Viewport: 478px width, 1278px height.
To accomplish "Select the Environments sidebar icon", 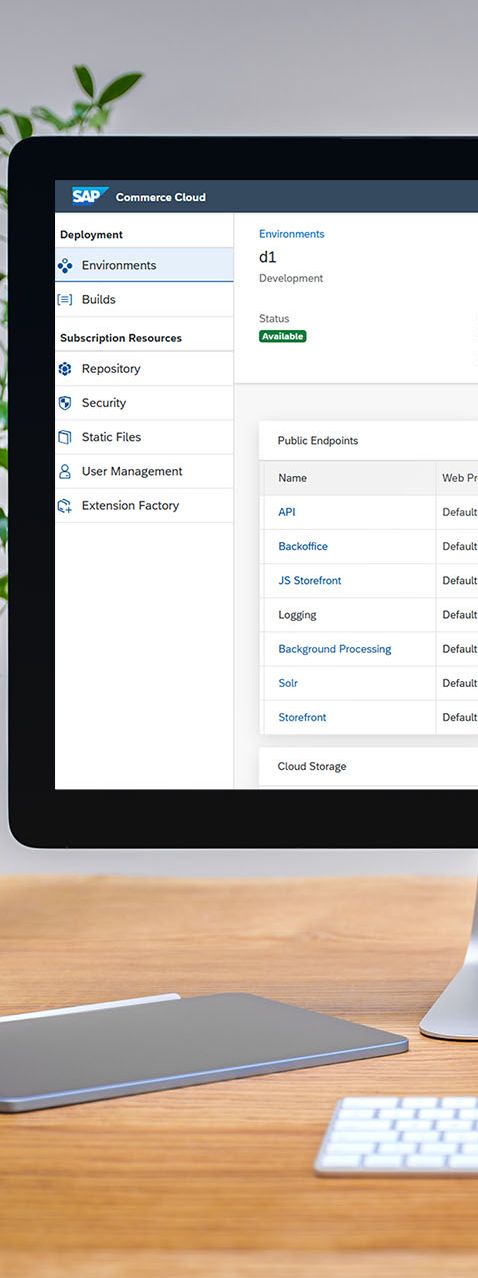I will coord(65,266).
